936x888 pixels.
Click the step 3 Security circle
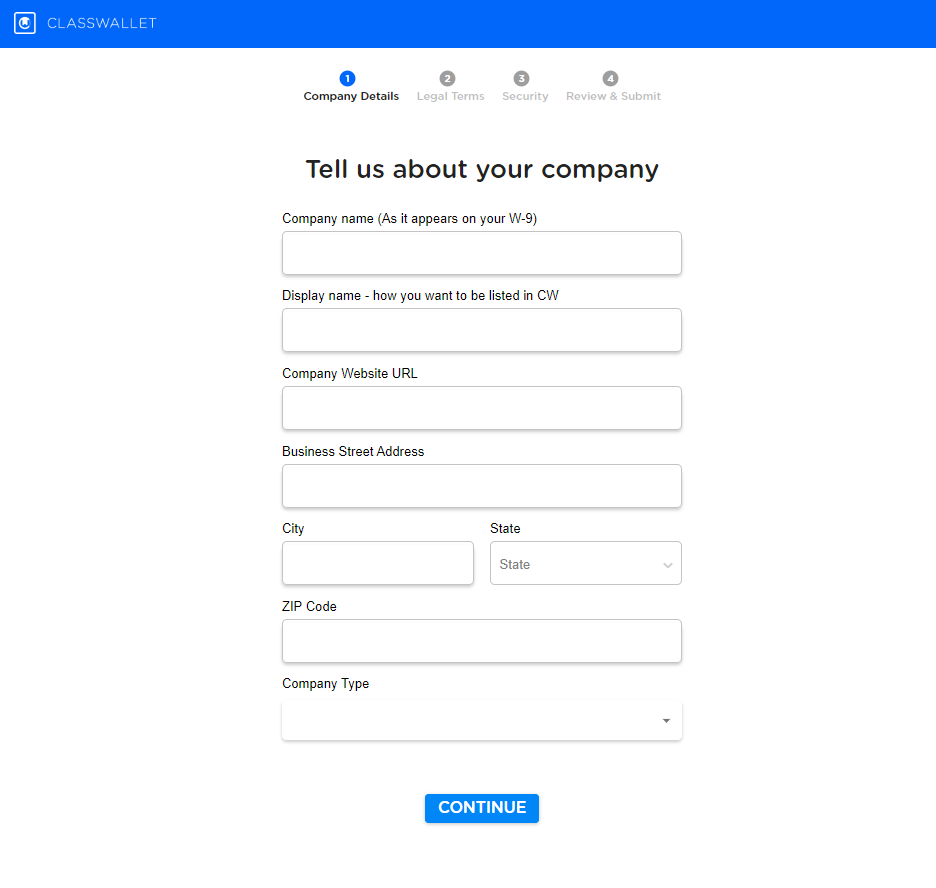(x=521, y=77)
